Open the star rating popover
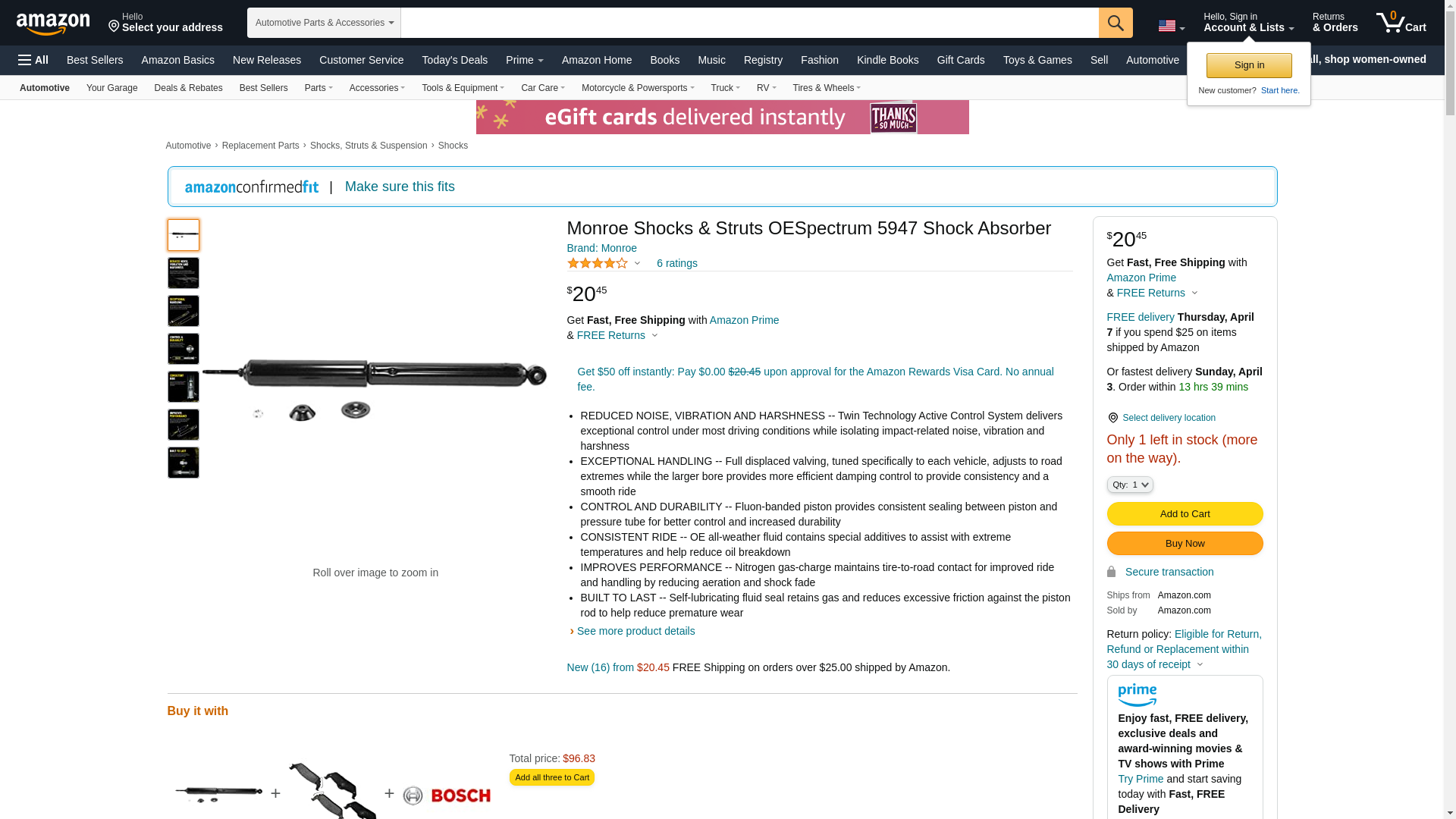This screenshot has width=1456, height=819. tap(604, 263)
